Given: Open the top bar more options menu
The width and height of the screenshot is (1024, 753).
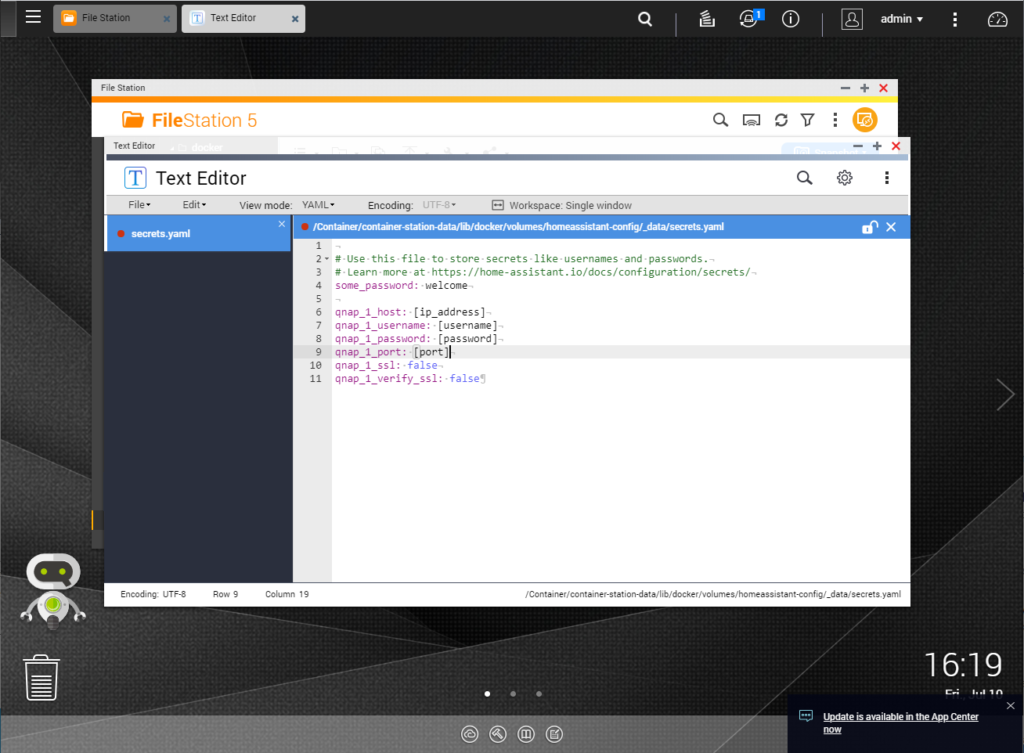Looking at the screenshot, I should pos(955,20).
